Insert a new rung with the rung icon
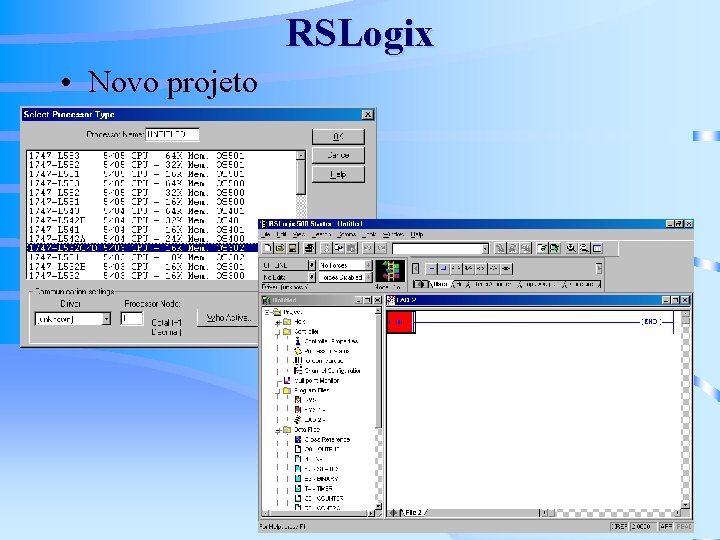The height and width of the screenshot is (540, 720). [431, 268]
